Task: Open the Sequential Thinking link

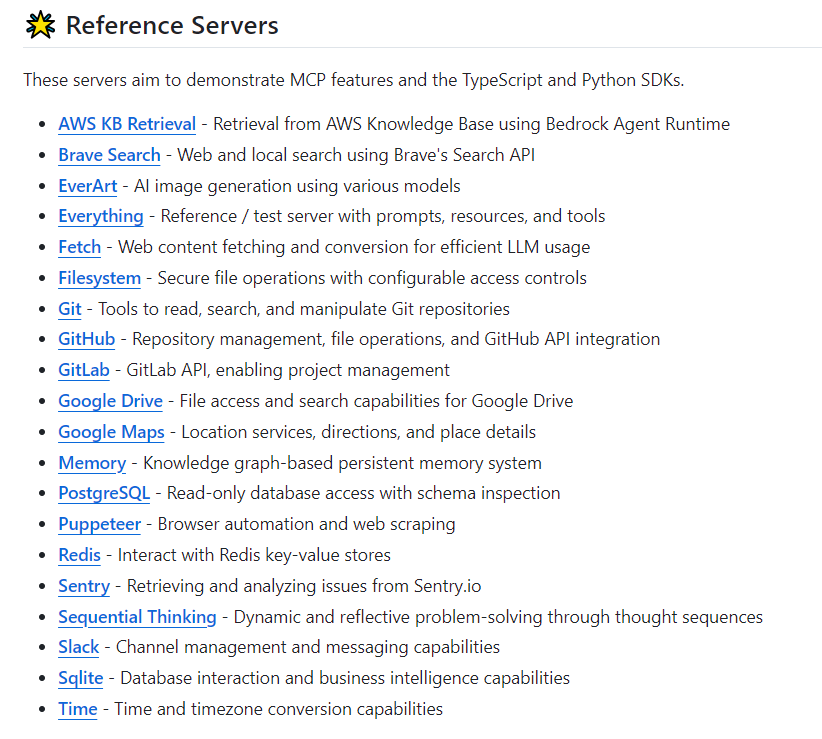Action: click(x=137, y=617)
